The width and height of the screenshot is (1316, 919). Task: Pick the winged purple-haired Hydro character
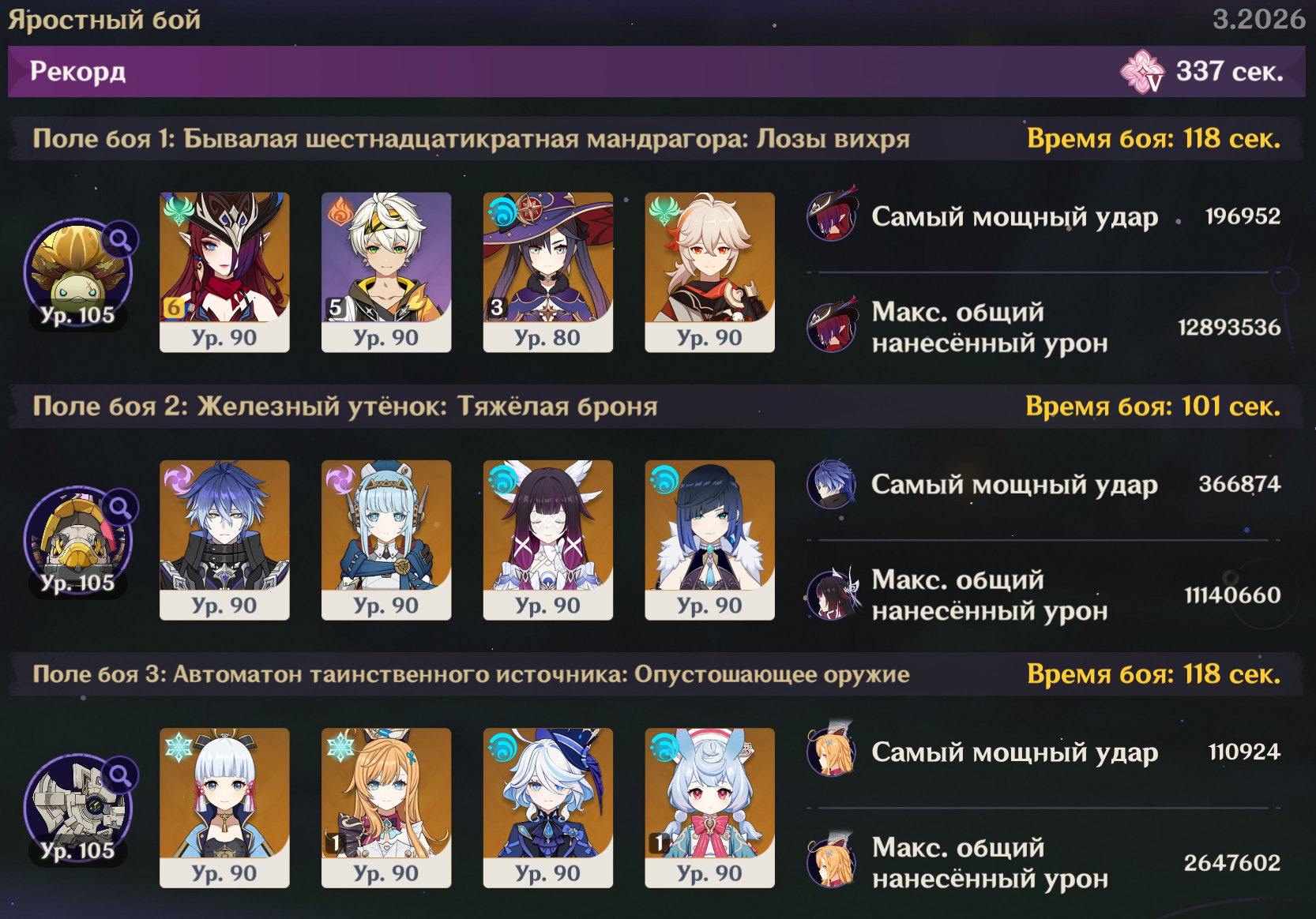(548, 540)
